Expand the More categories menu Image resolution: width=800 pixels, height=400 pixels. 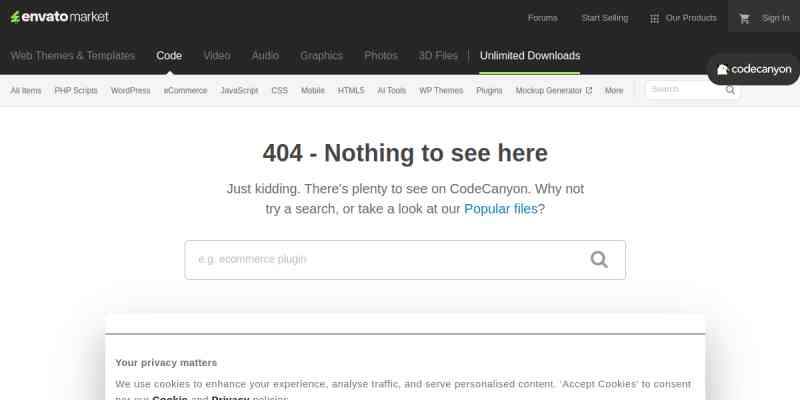point(614,90)
